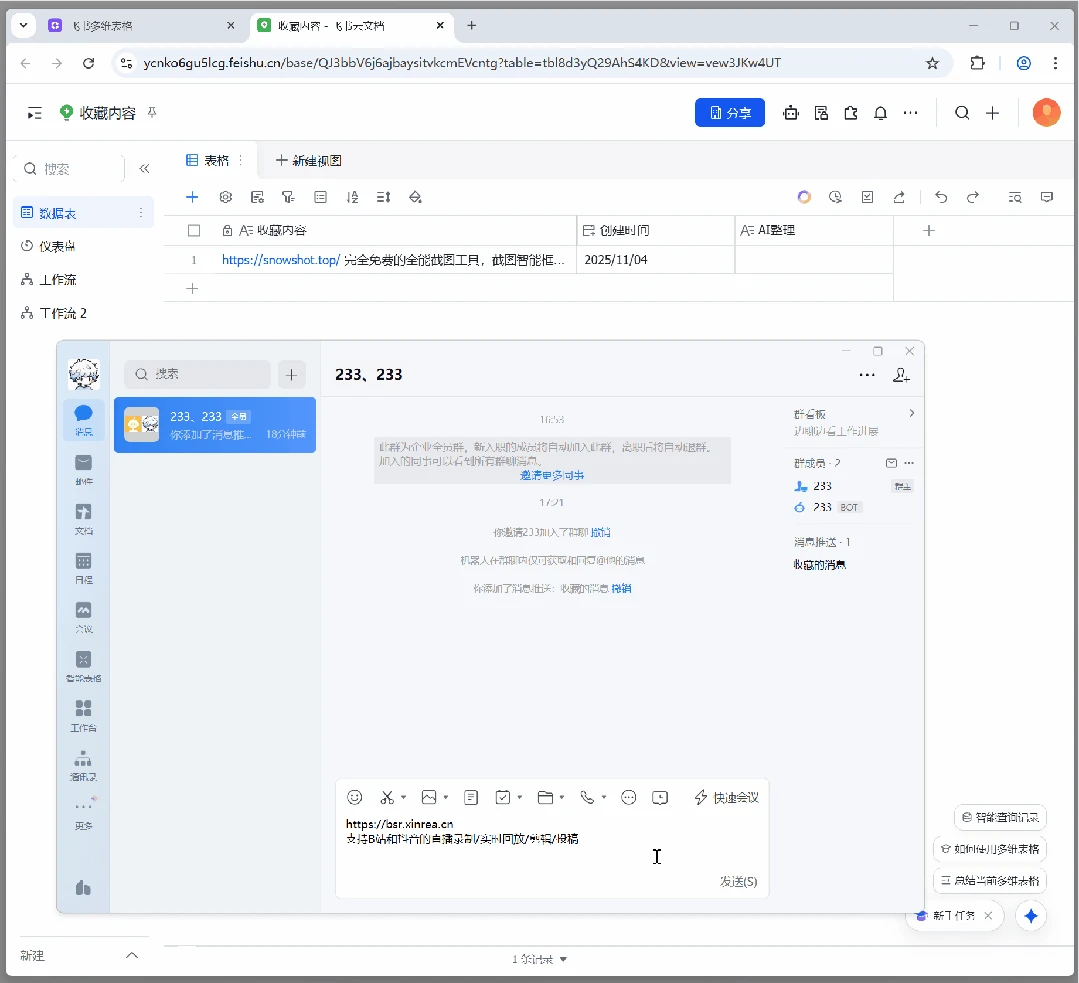The width and height of the screenshot is (1079, 983).
Task: Click the 快速会议 quick meeting button
Action: [726, 797]
